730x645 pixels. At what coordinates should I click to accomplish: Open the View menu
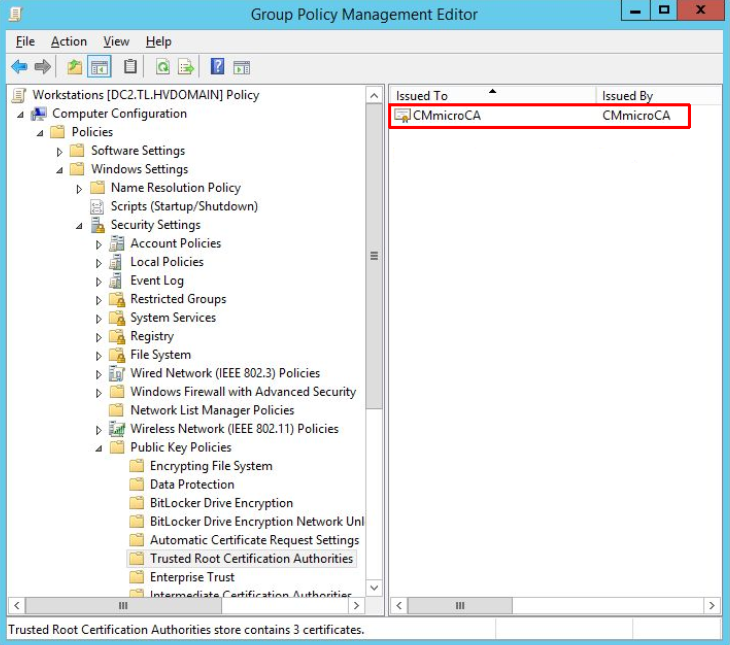(116, 41)
